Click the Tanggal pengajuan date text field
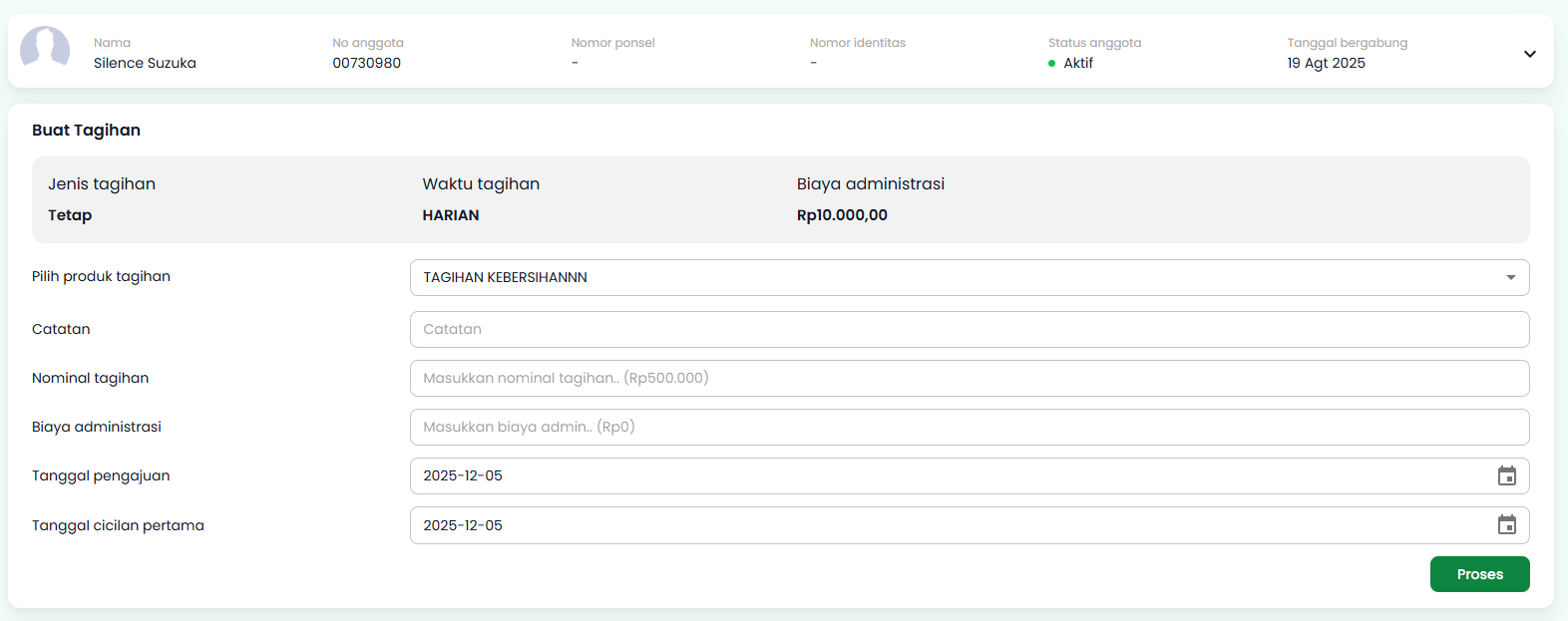This screenshot has width=1568, height=621. tap(938, 476)
